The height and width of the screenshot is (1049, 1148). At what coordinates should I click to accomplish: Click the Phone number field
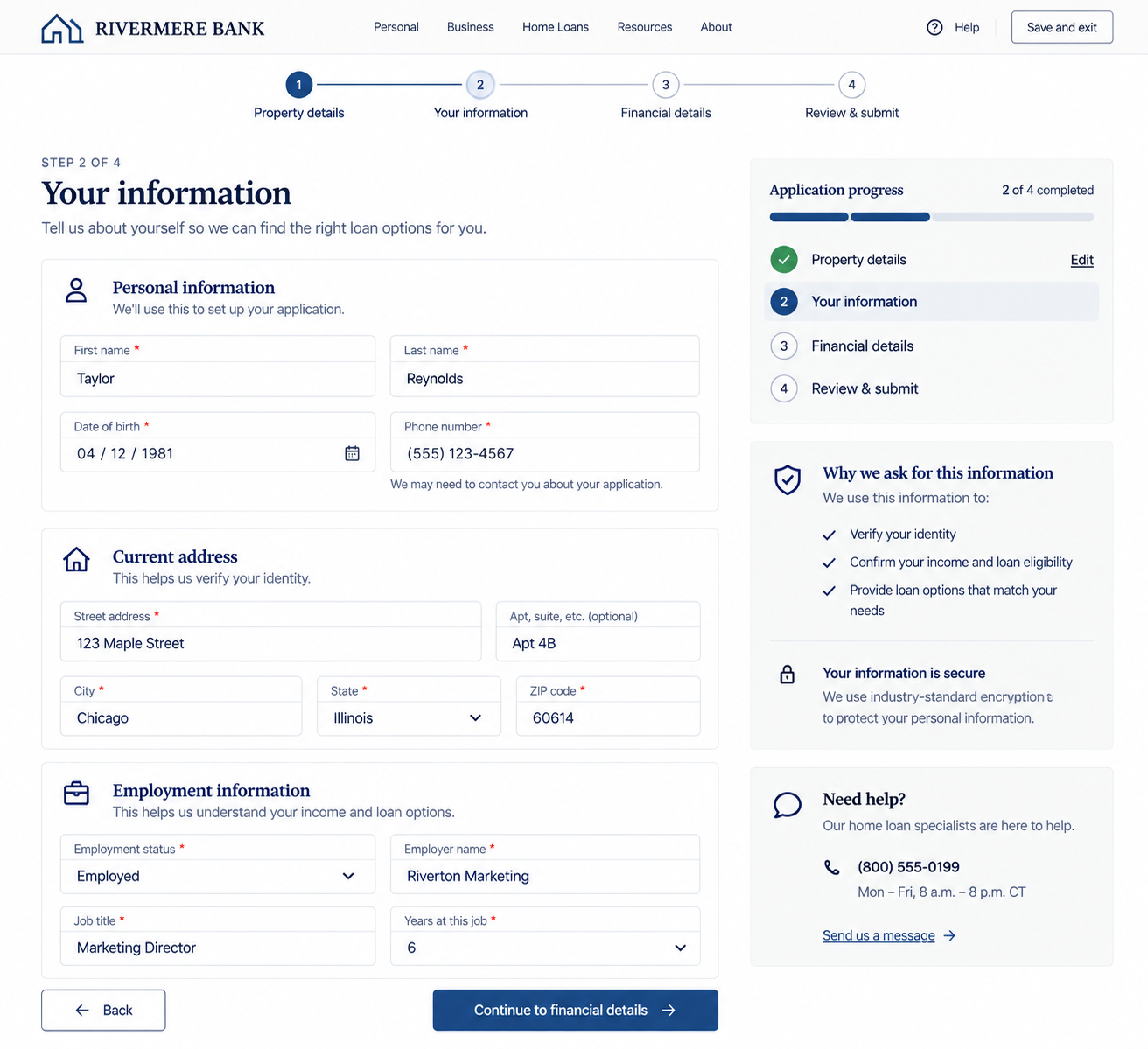[x=545, y=443]
